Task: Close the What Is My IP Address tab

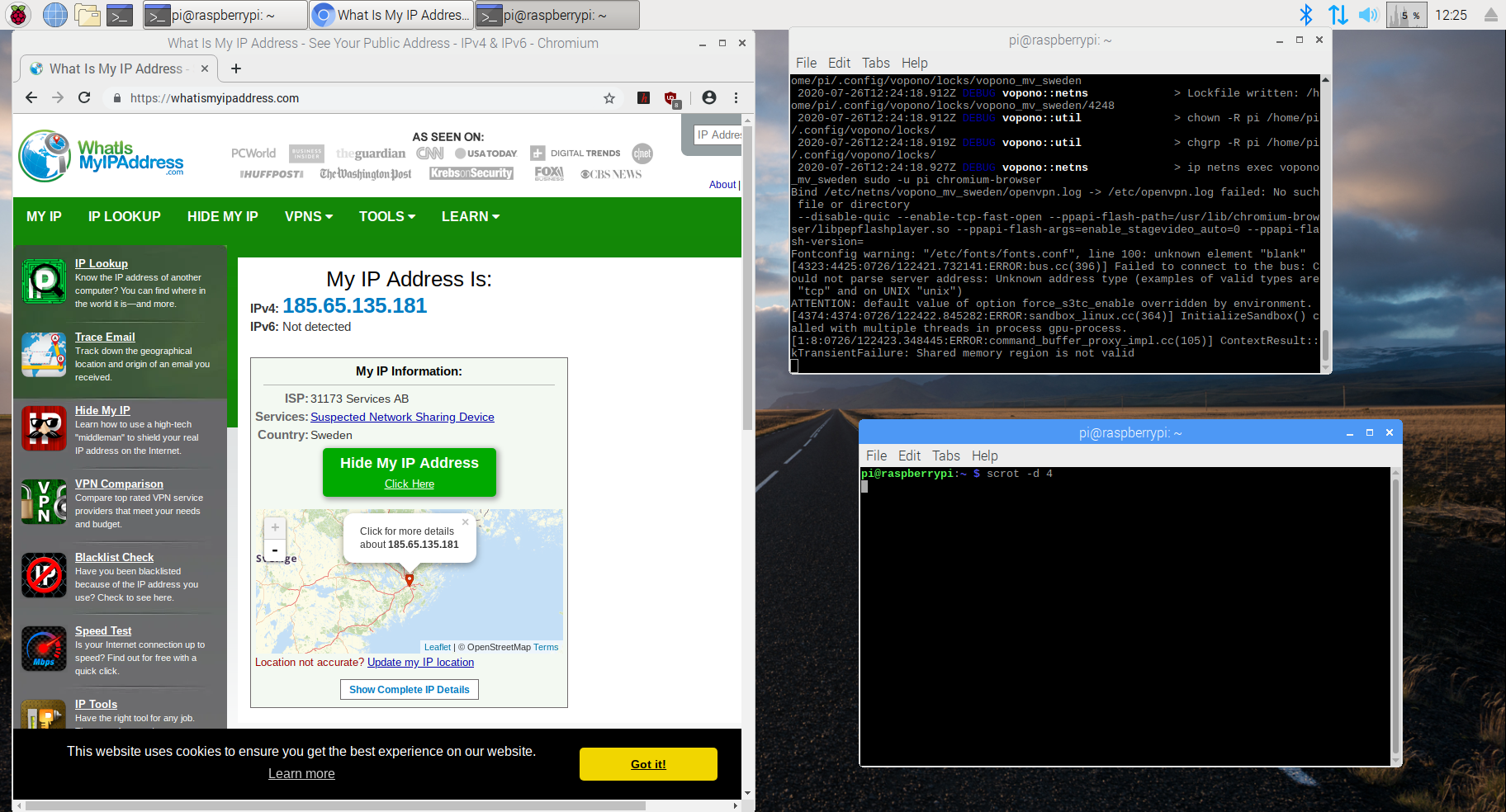Action: pos(206,68)
